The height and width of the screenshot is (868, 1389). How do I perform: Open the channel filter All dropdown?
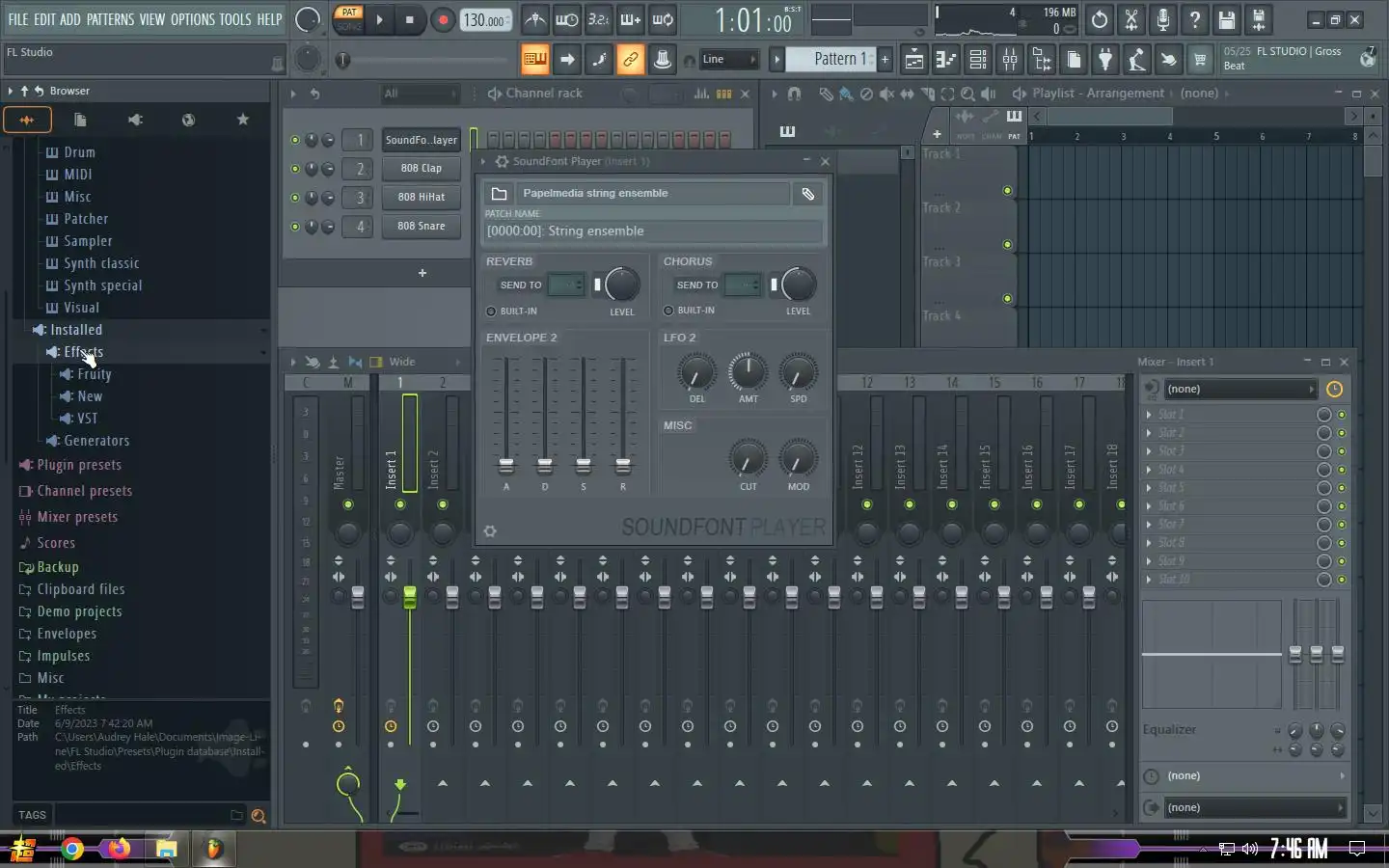click(x=420, y=94)
